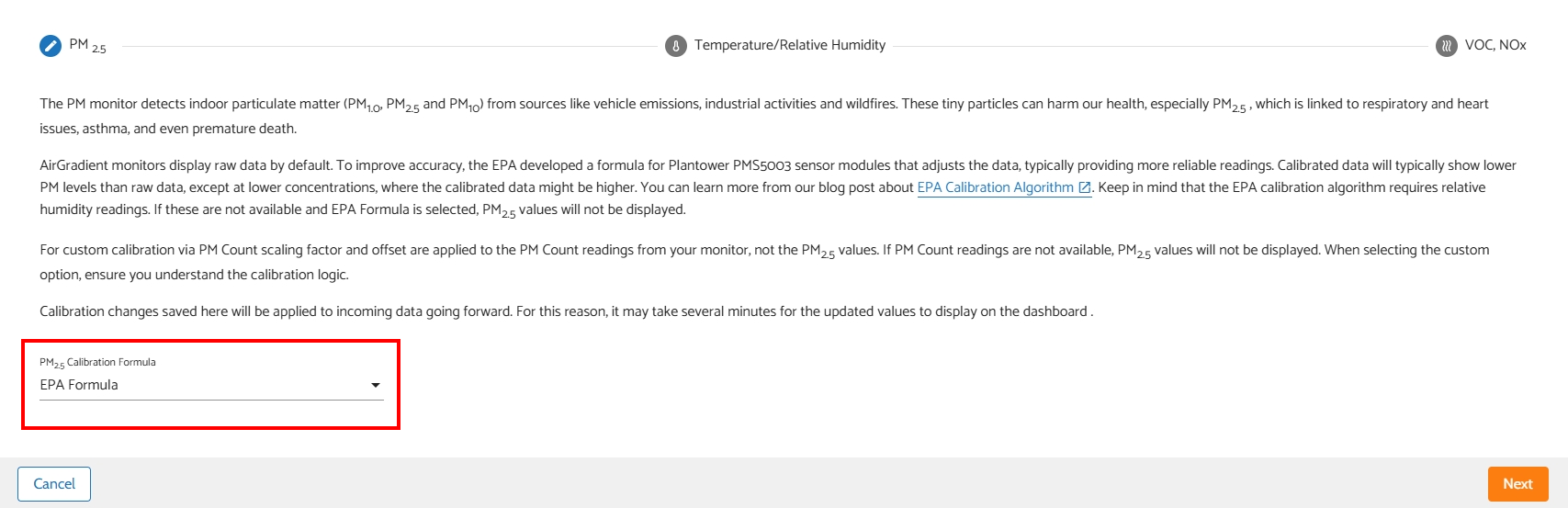The width and height of the screenshot is (1568, 508).
Task: Click the thermometer icon in the stepper
Action: (676, 46)
